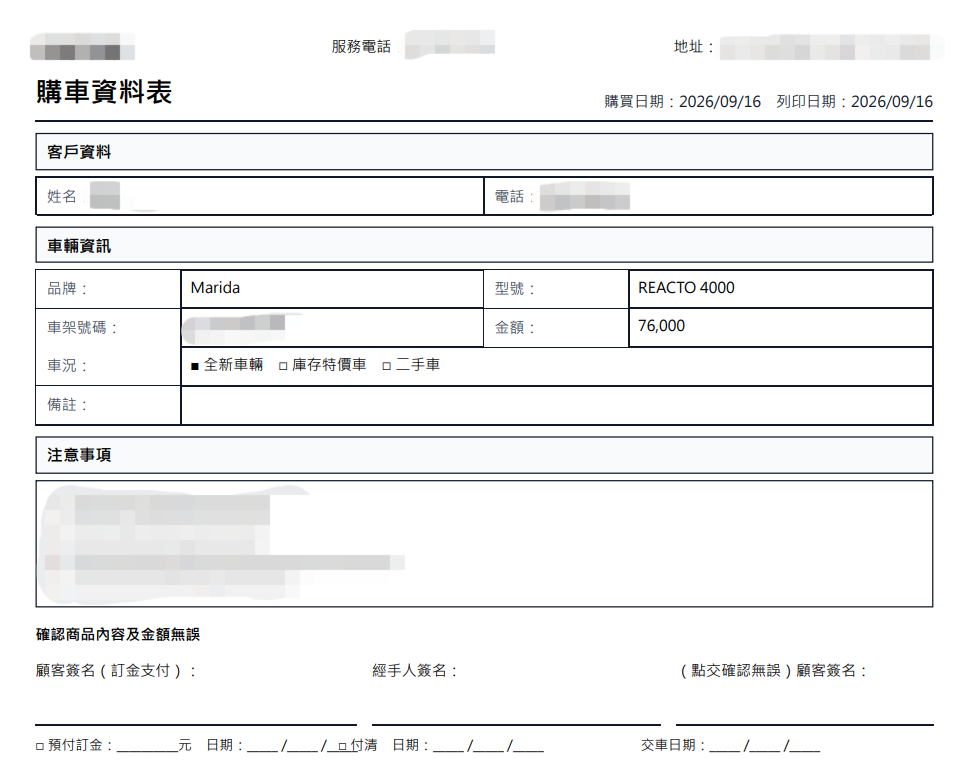
Task: Click the empty 備註 remarks field
Action: point(556,405)
